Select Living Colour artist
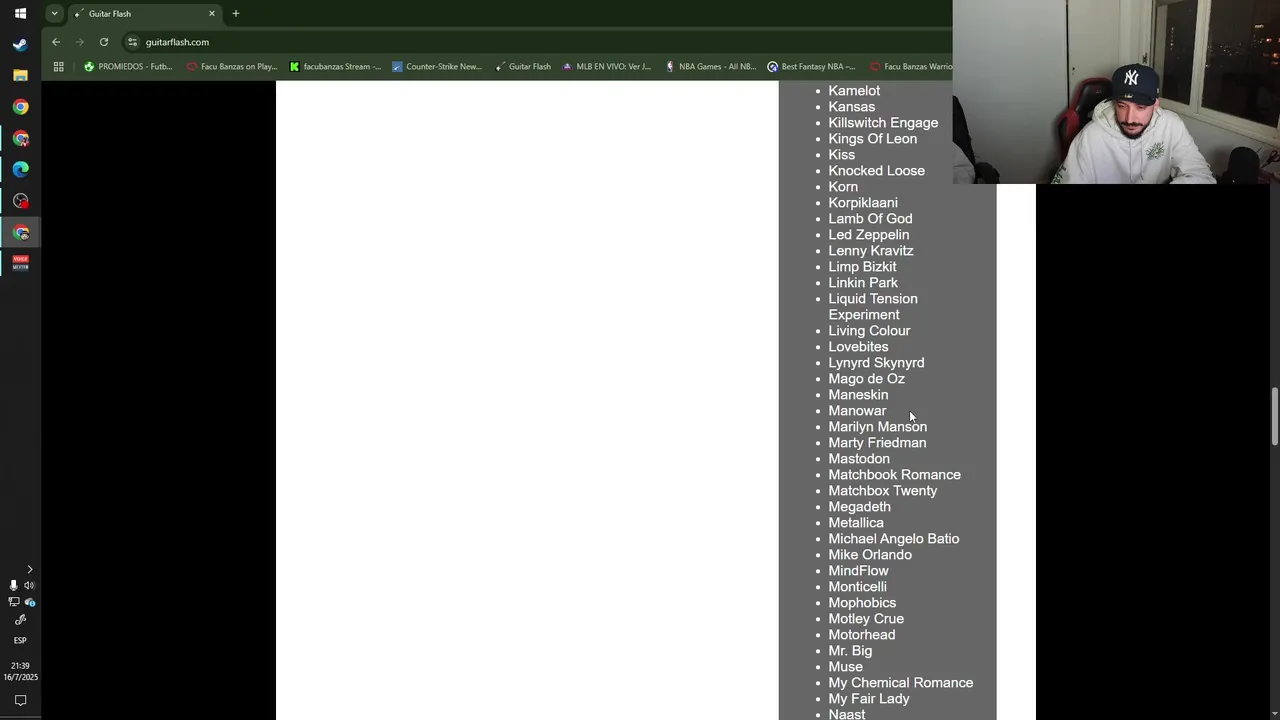1280x720 pixels. [869, 331]
